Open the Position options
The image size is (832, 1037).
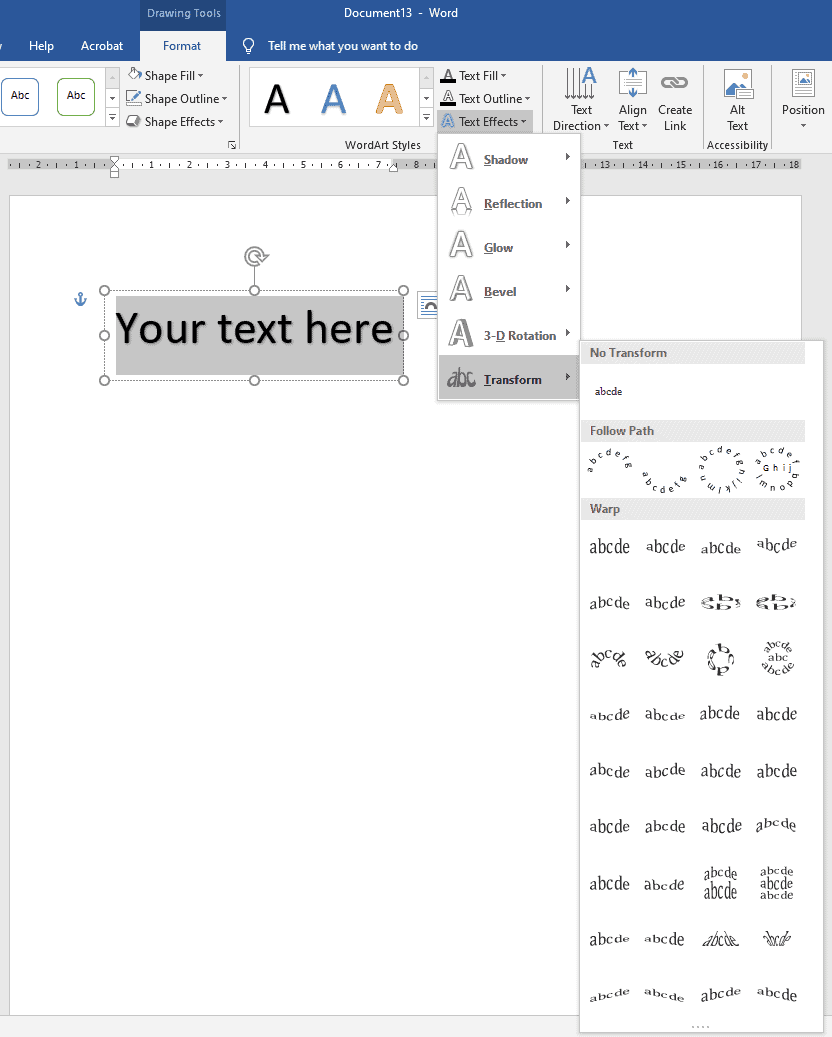tap(802, 97)
